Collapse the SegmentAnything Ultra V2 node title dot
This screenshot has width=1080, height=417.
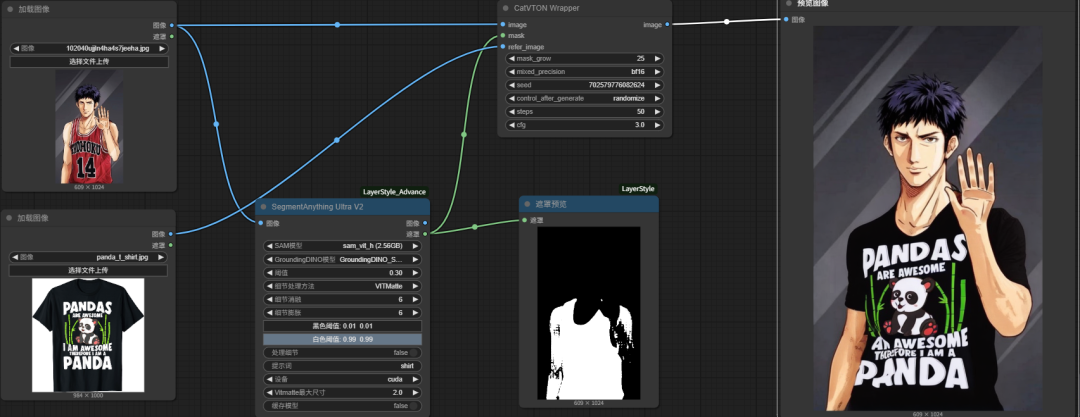click(x=264, y=207)
